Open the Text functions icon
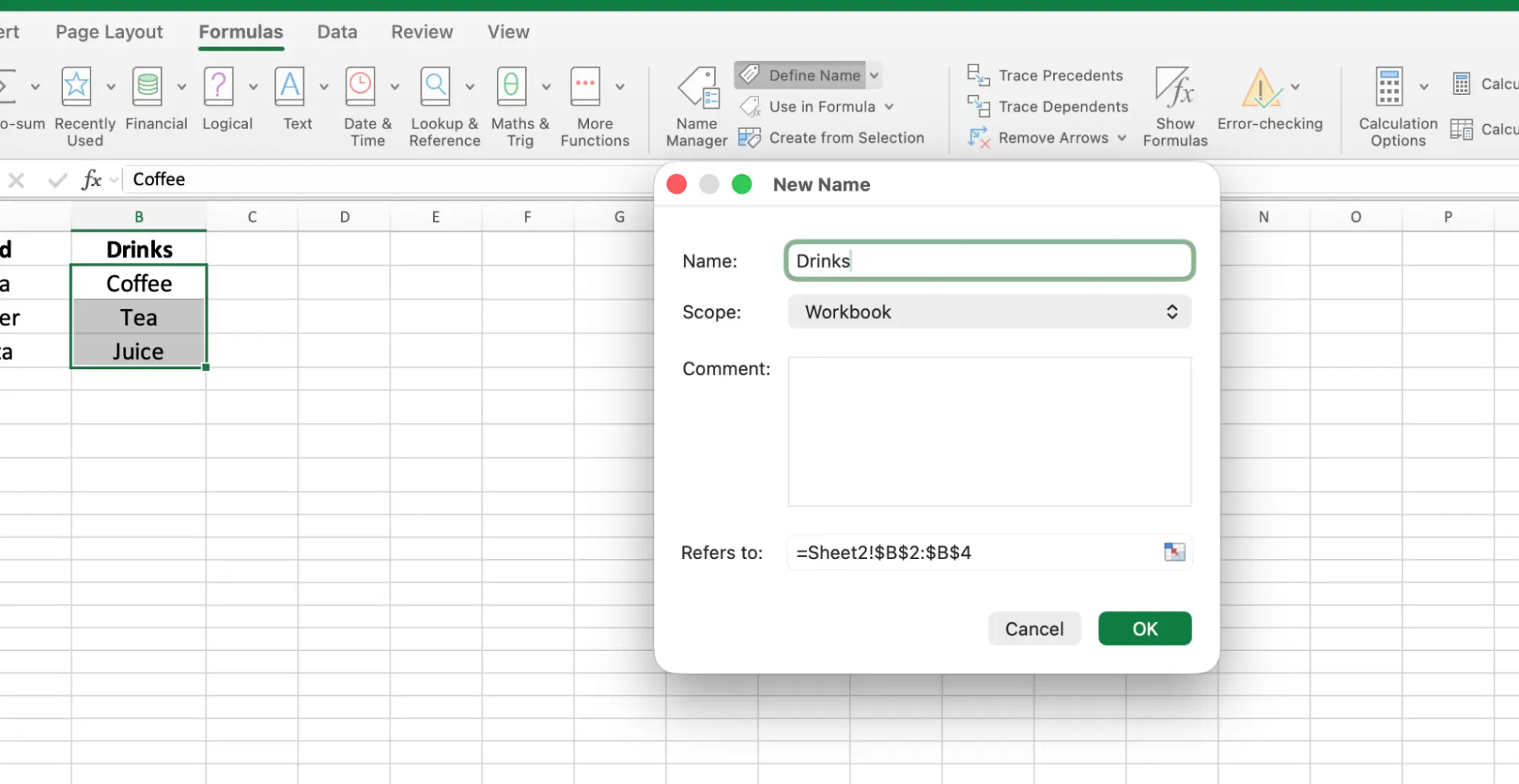The width and height of the screenshot is (1519, 784). (290, 87)
